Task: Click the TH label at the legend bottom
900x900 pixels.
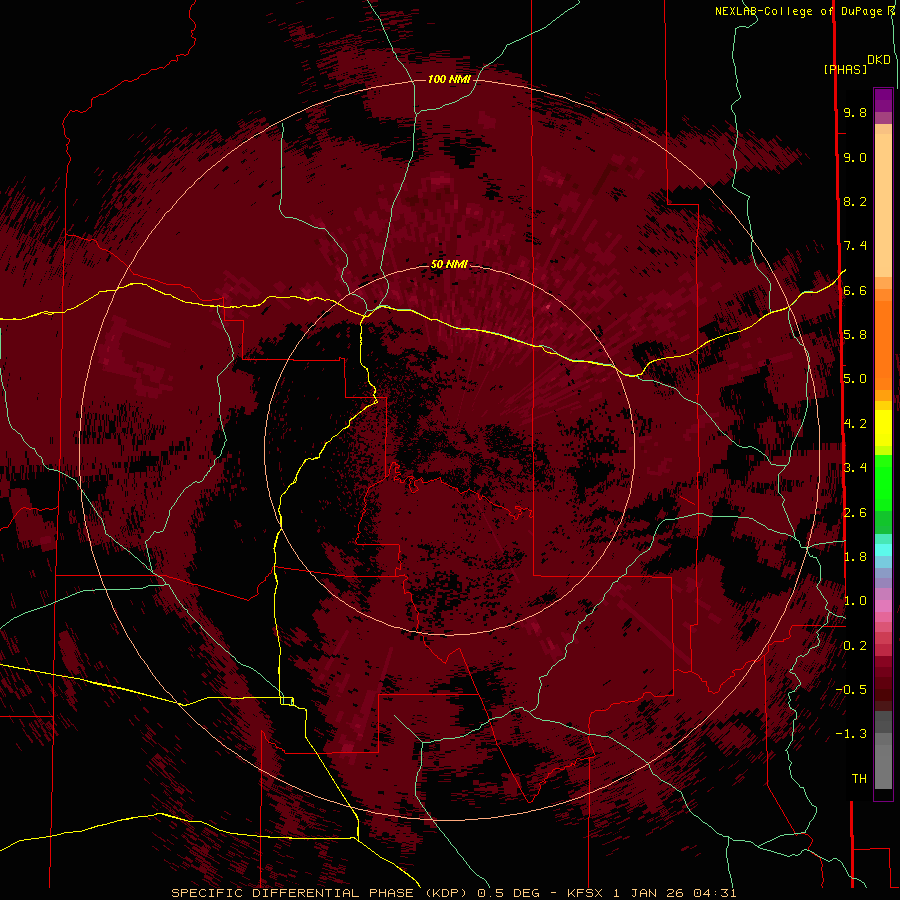Action: 859,779
